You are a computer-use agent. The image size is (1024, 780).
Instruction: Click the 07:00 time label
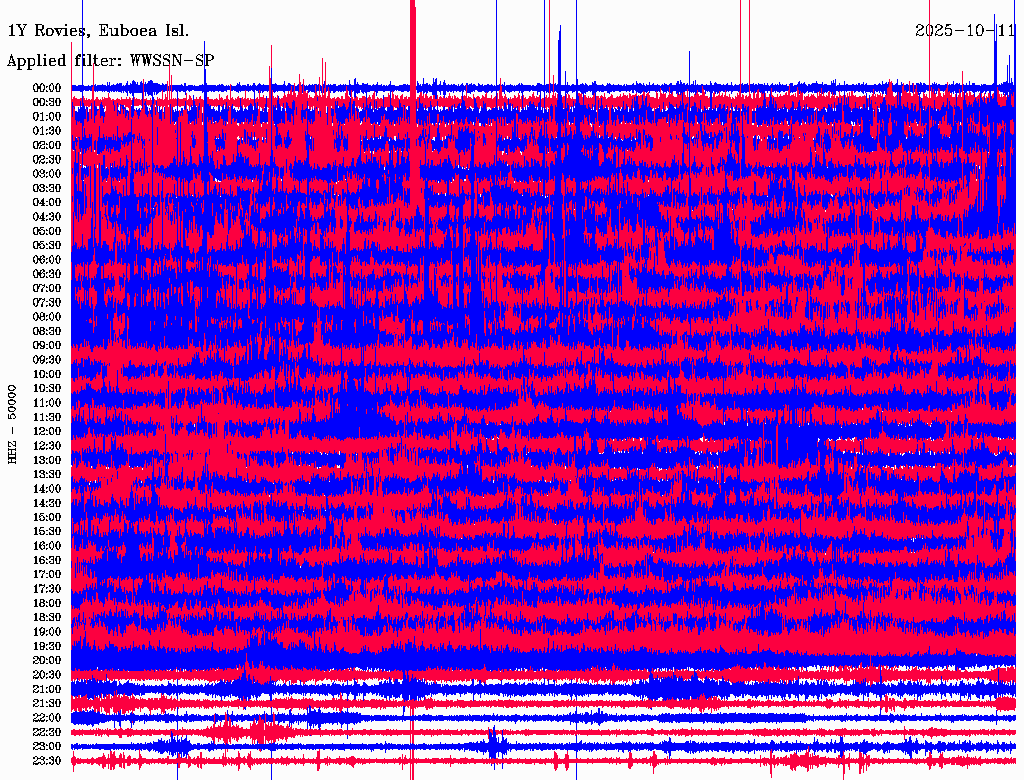click(47, 289)
